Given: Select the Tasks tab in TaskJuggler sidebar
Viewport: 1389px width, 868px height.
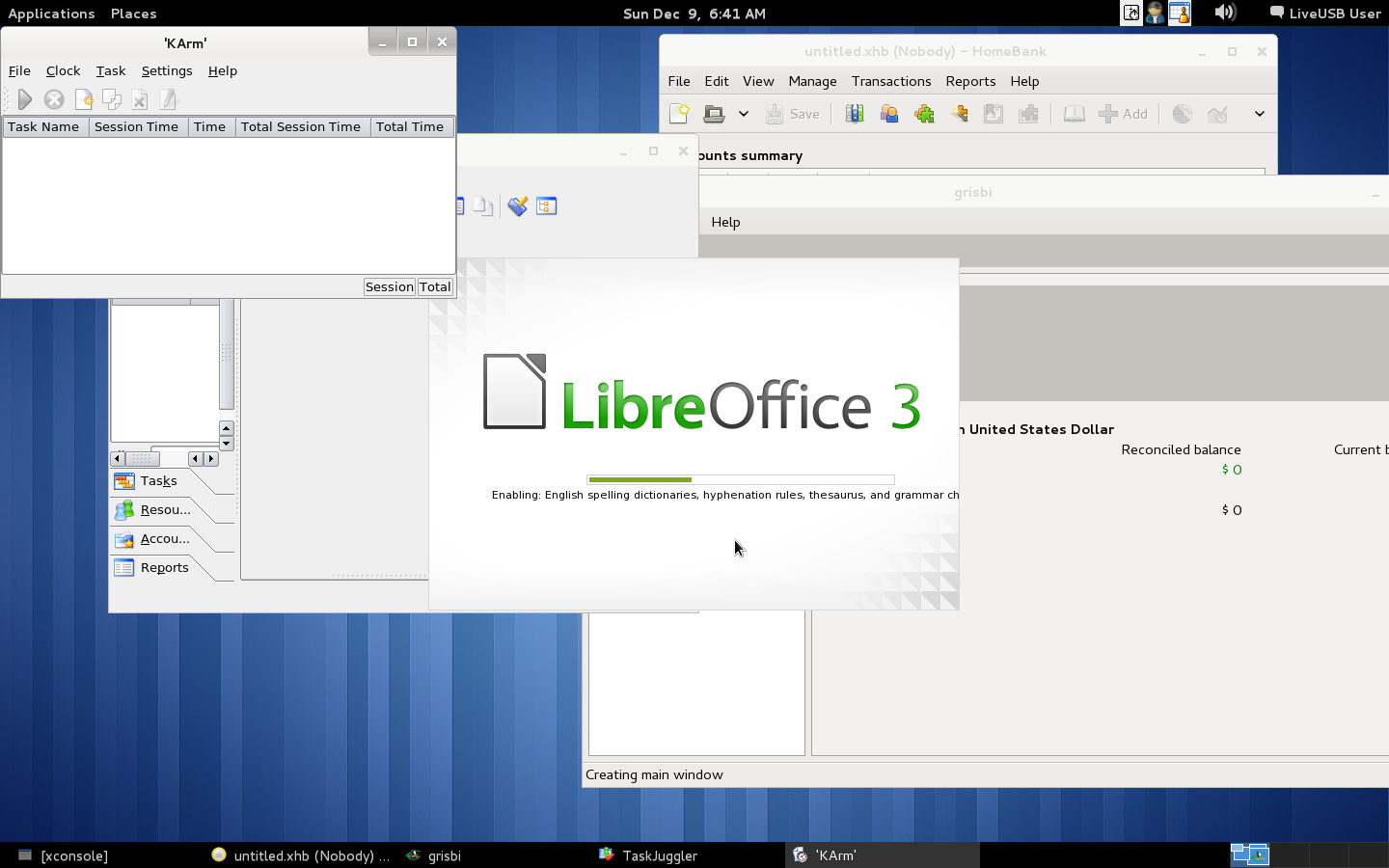Looking at the screenshot, I should coord(172,481).
